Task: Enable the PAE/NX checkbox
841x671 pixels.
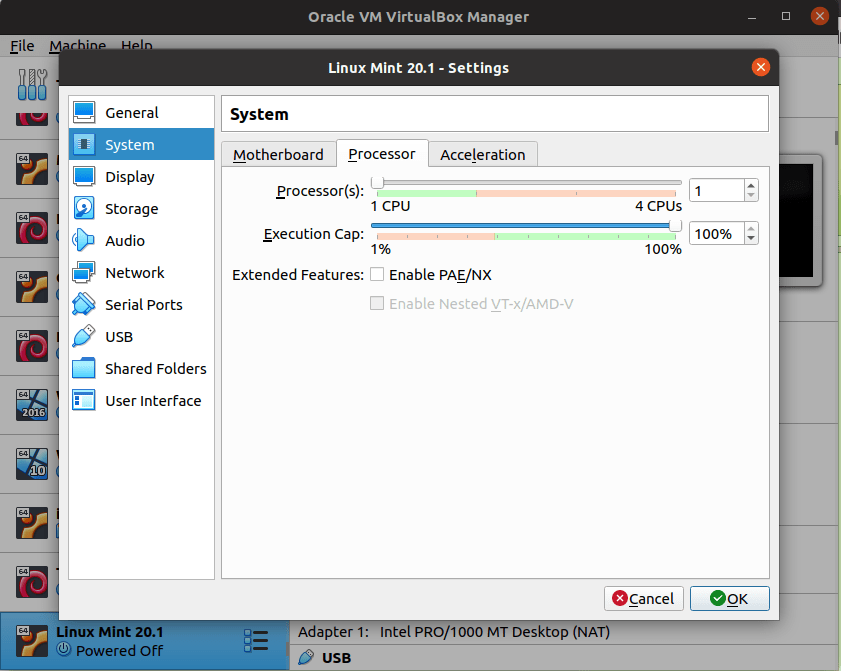Action: point(378,275)
